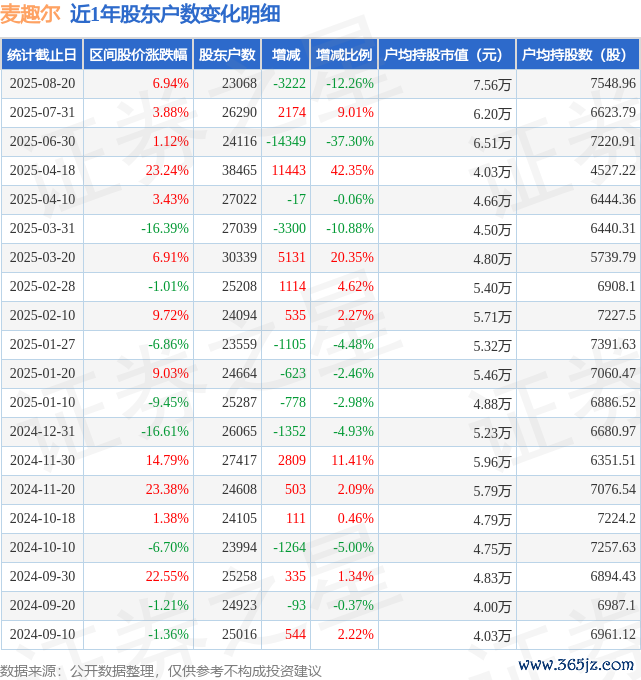Click the 股东户数 column header
Screen dimensions: 641x680
227,55
